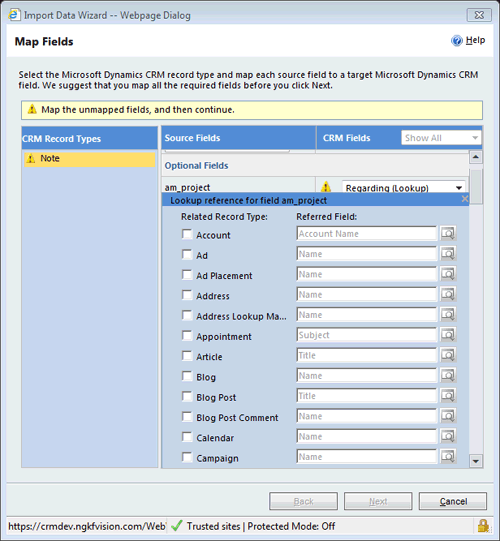Click the Name field in Ad row
The image size is (500, 541).
coord(366,254)
